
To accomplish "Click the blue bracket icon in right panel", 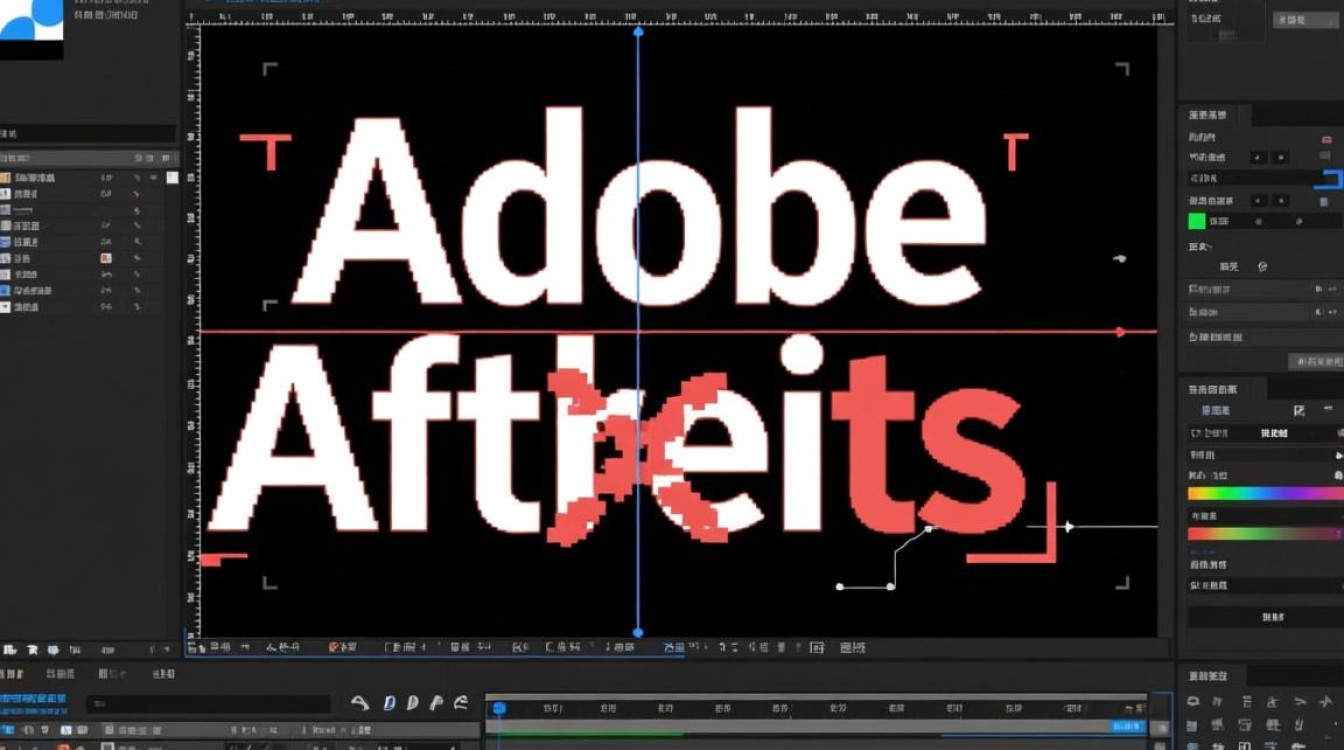I will pos(1328,180).
